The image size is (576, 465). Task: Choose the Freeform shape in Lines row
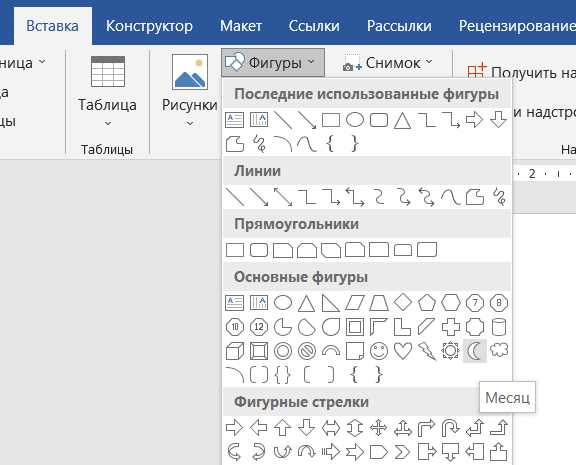475,197
